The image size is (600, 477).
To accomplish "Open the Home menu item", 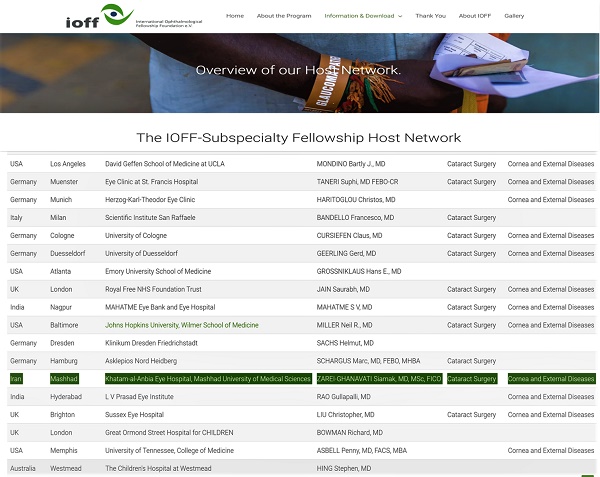I will pyautogui.click(x=235, y=16).
